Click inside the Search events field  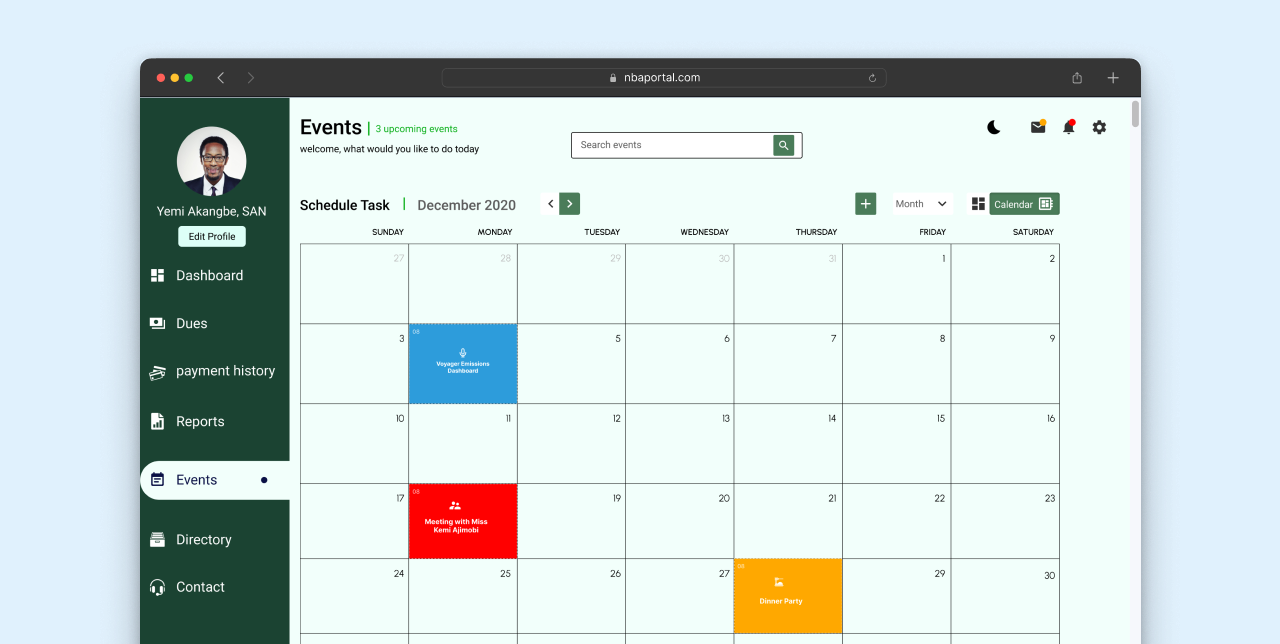[x=672, y=145]
